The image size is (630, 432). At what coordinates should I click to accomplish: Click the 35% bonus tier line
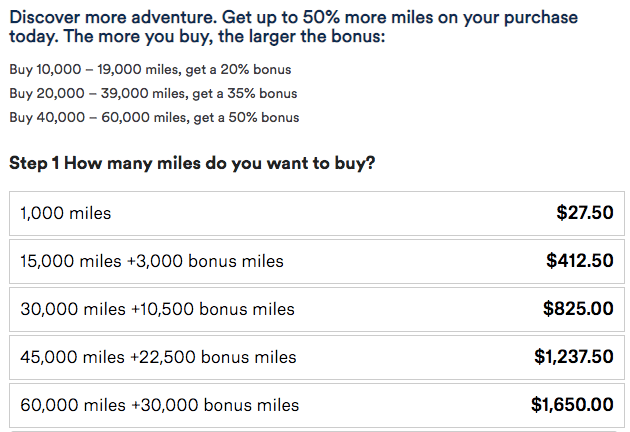(x=153, y=94)
